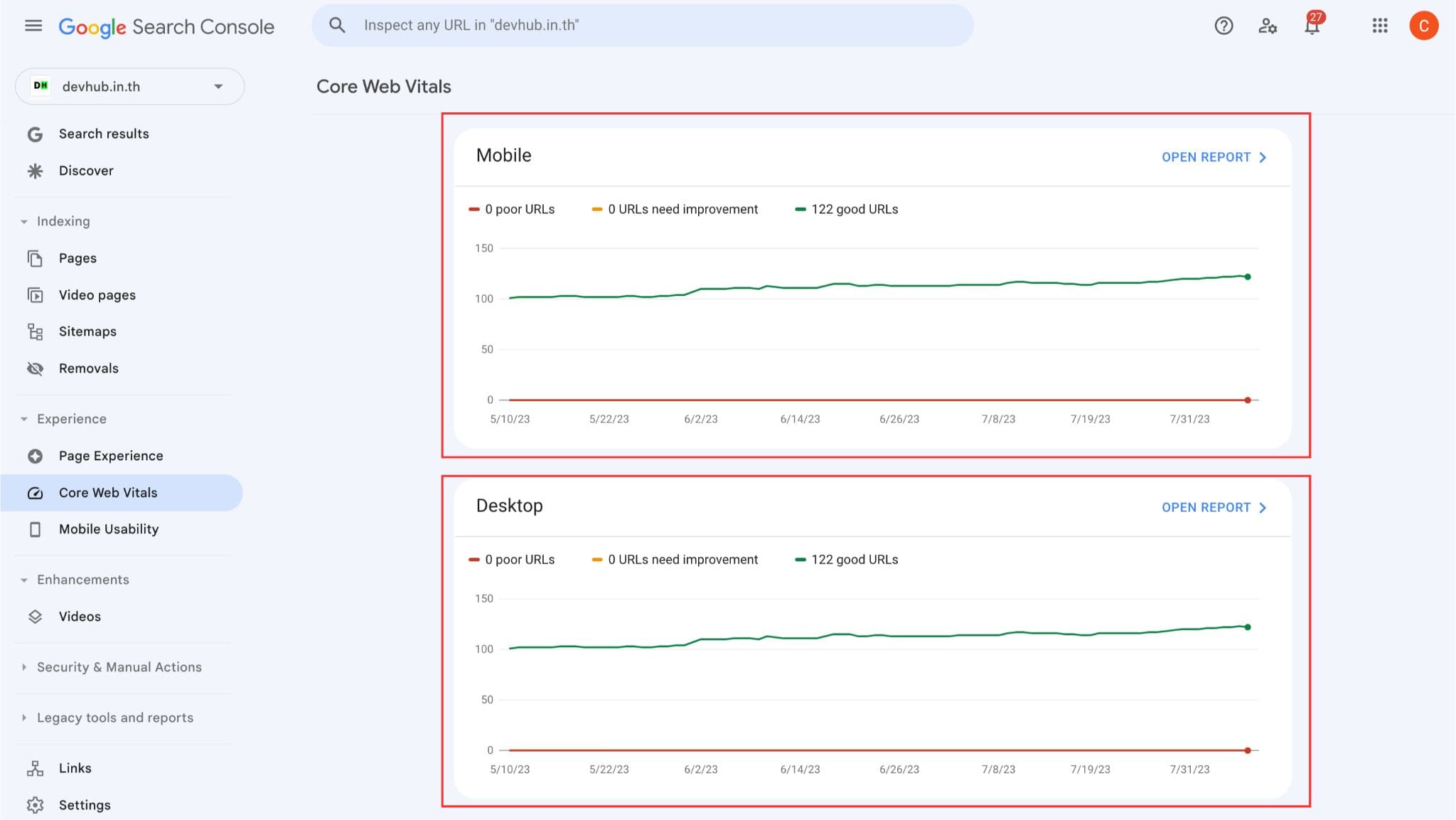Expand Legacy tools and reports section
This screenshot has height=820, width=1456.
tap(24, 718)
